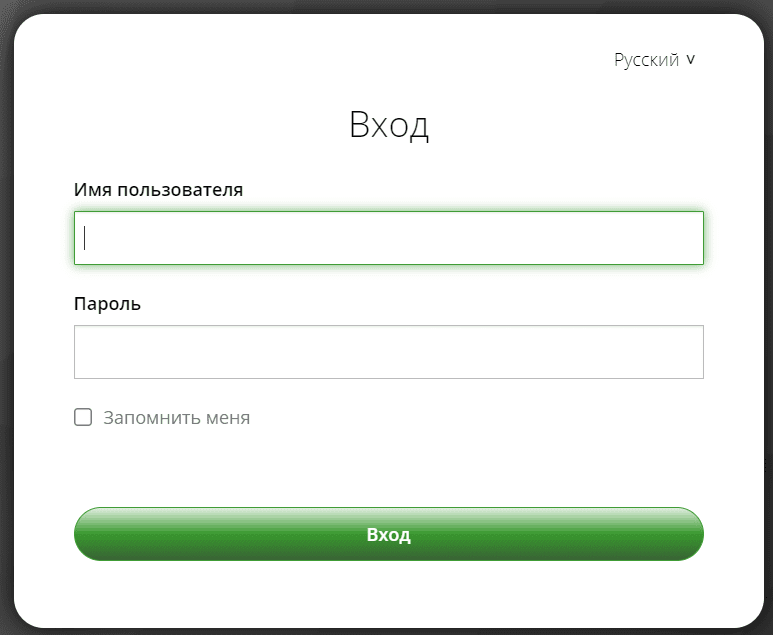Click the middle of the password text box
This screenshot has height=635, width=773.
[388, 352]
